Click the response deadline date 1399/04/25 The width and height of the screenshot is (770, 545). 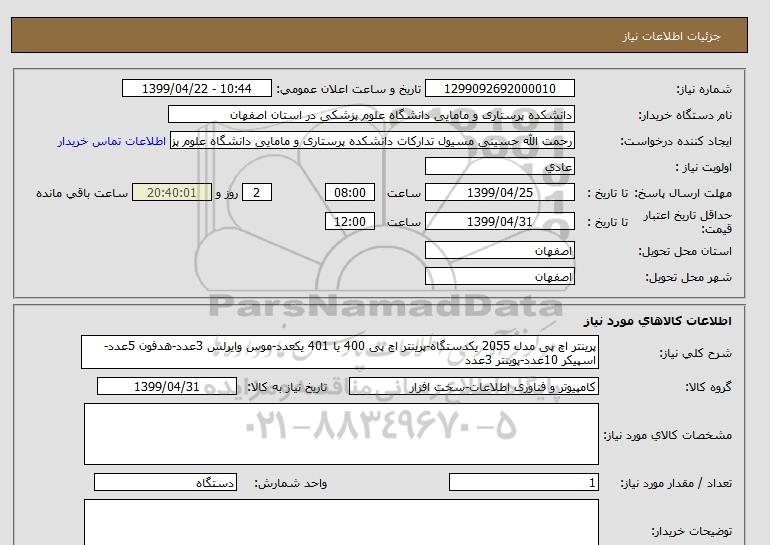point(499,192)
